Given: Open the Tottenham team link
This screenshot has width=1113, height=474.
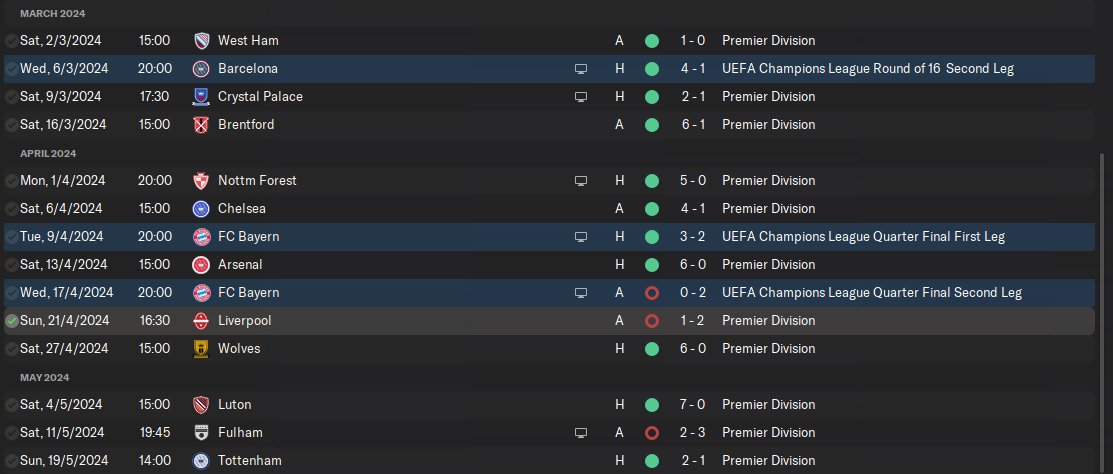Looking at the screenshot, I should click(x=249, y=461).
